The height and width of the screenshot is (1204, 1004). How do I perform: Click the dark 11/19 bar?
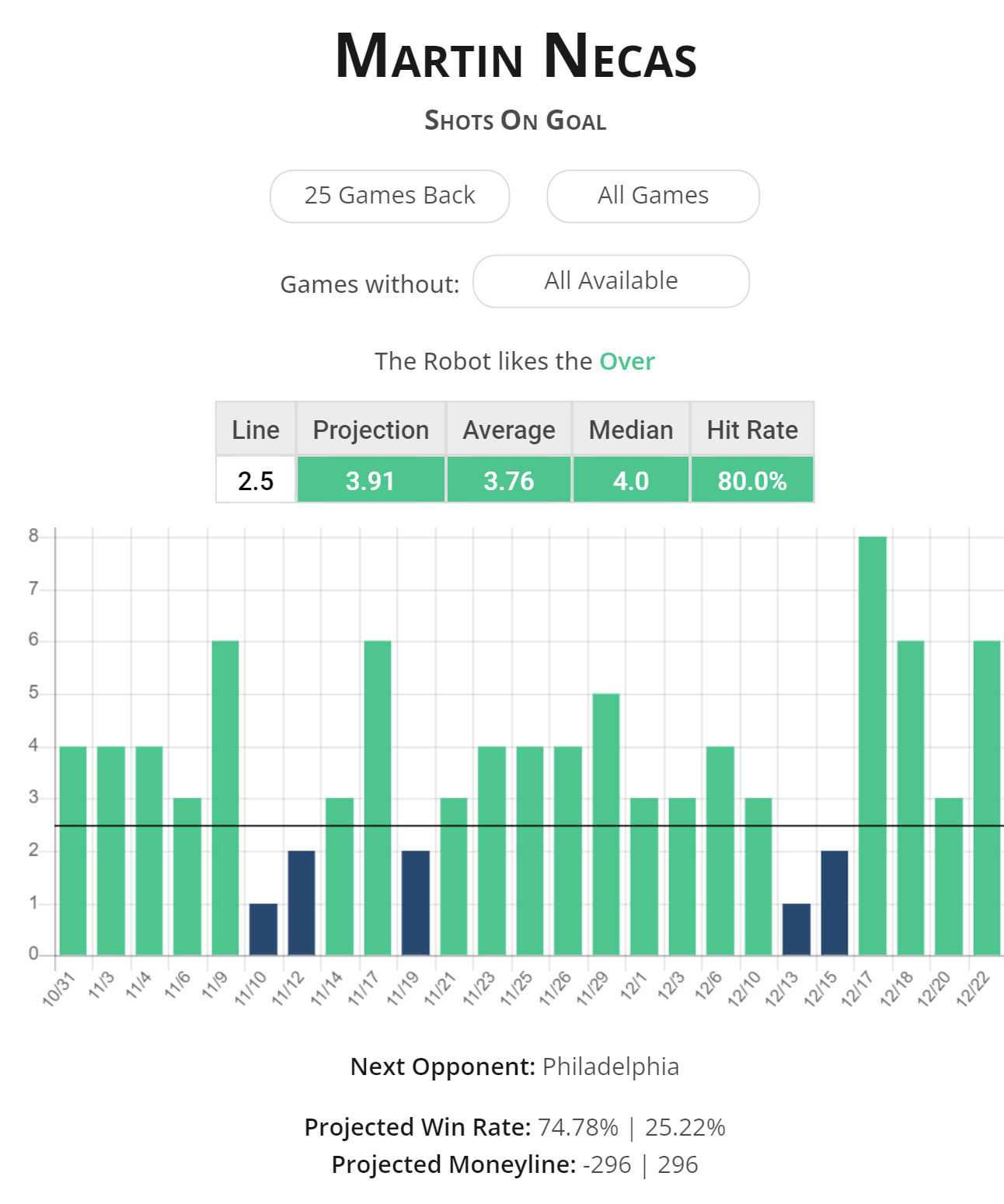tap(416, 903)
